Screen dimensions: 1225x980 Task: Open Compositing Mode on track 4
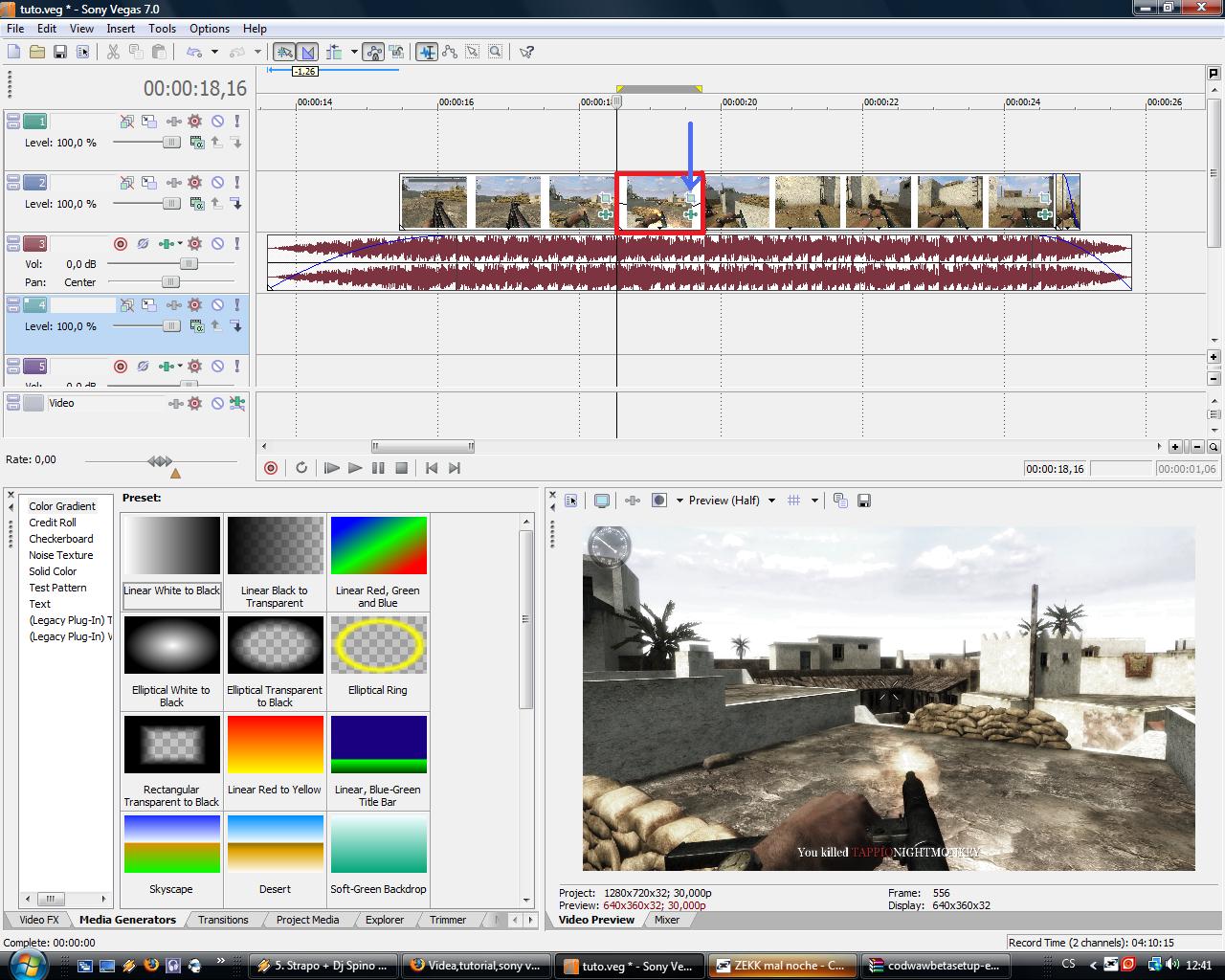coord(196,326)
